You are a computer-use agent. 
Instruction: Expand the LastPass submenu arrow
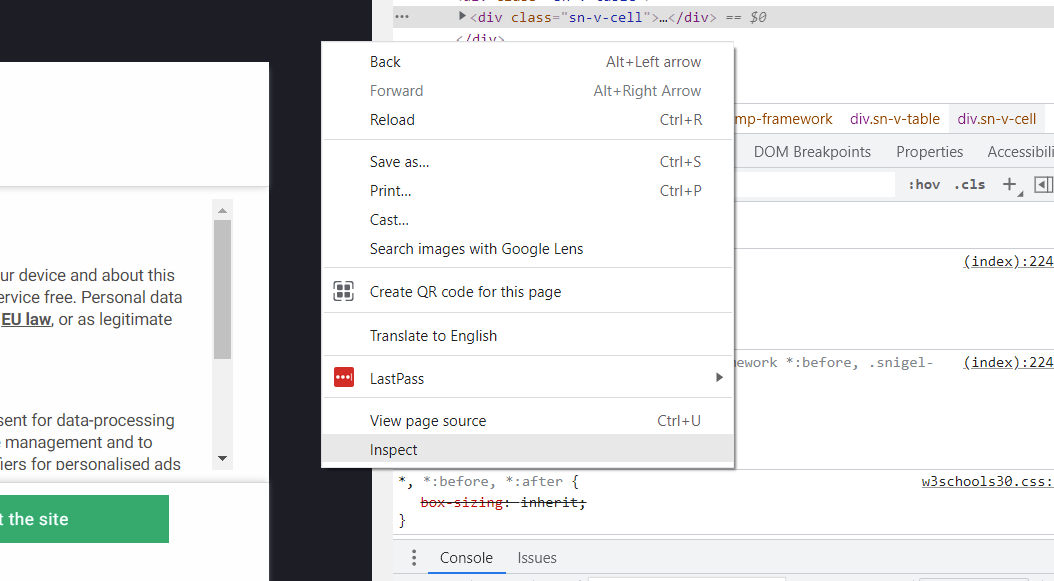point(718,378)
